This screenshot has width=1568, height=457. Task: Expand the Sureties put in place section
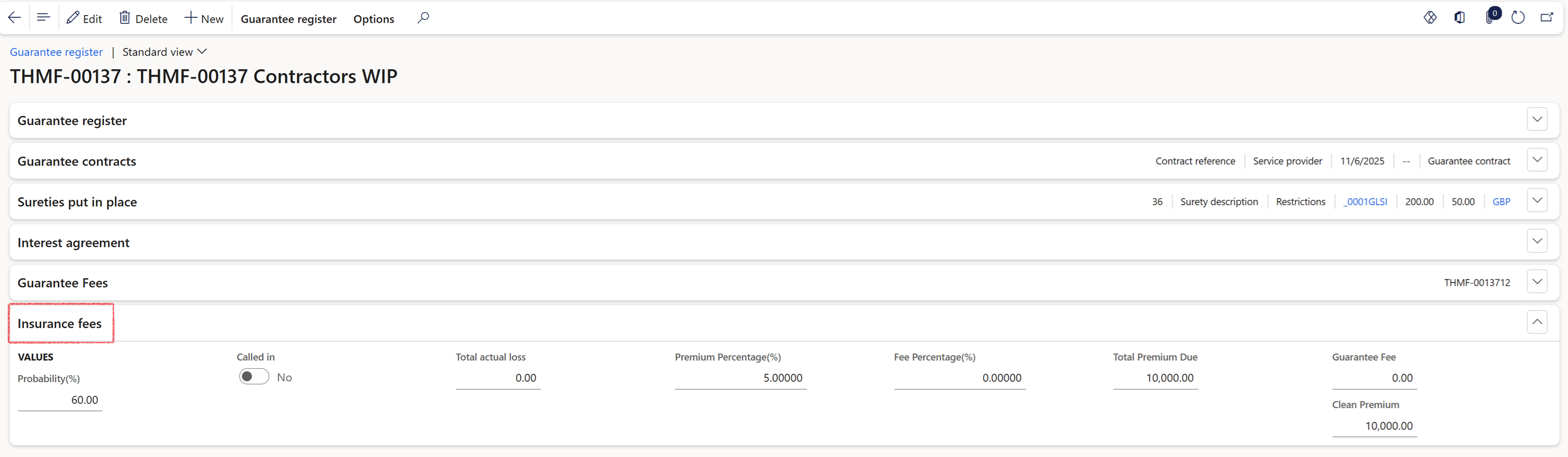[x=1537, y=200]
